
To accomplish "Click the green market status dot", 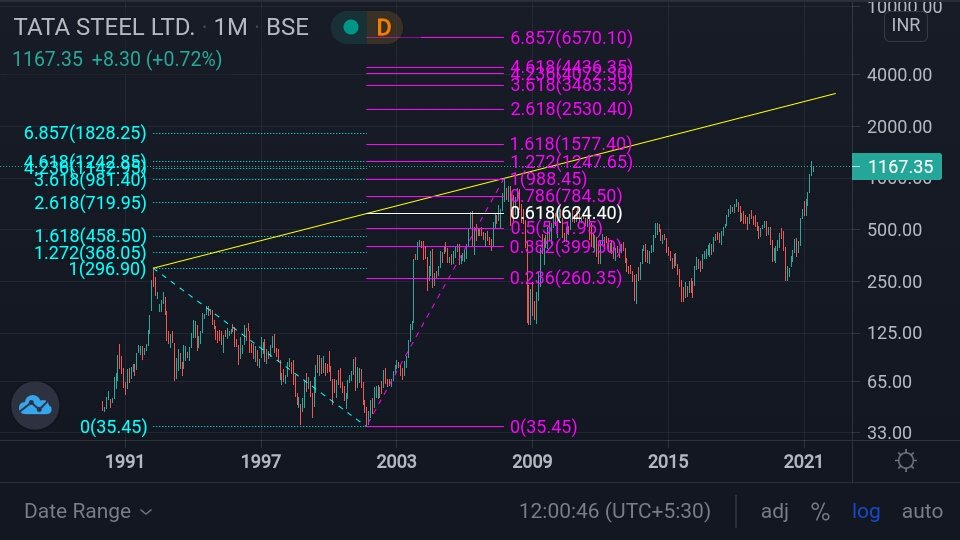I will tap(351, 27).
